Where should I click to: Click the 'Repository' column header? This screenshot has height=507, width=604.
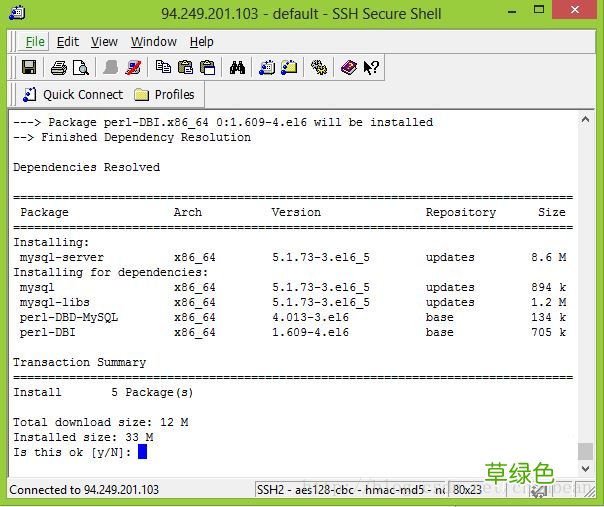coord(461,212)
